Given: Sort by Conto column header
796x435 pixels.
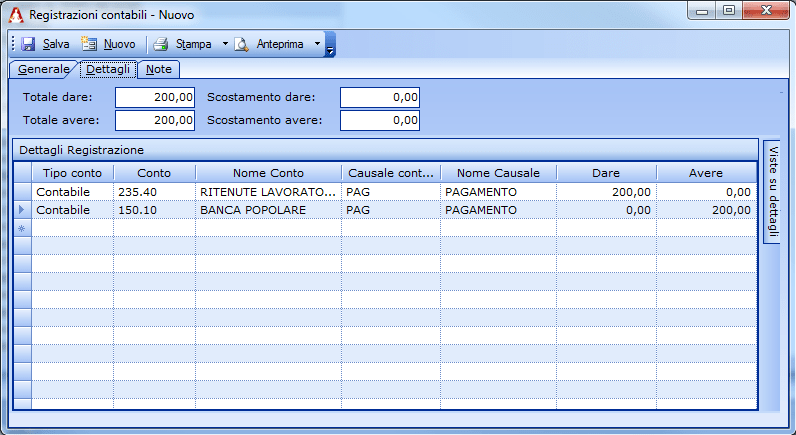Looking at the screenshot, I should (x=154, y=173).
